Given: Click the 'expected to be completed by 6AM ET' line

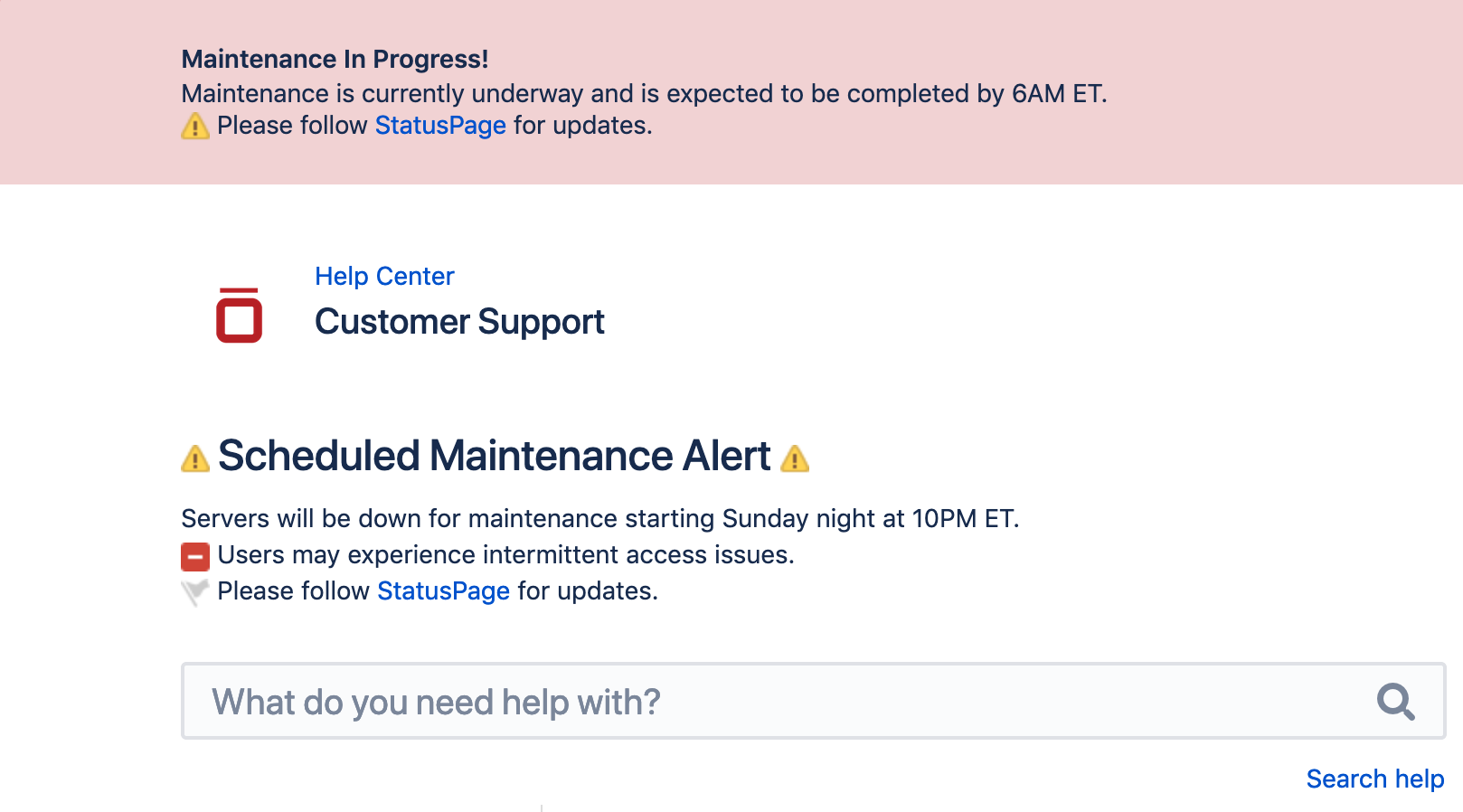Looking at the screenshot, I should click(644, 94).
